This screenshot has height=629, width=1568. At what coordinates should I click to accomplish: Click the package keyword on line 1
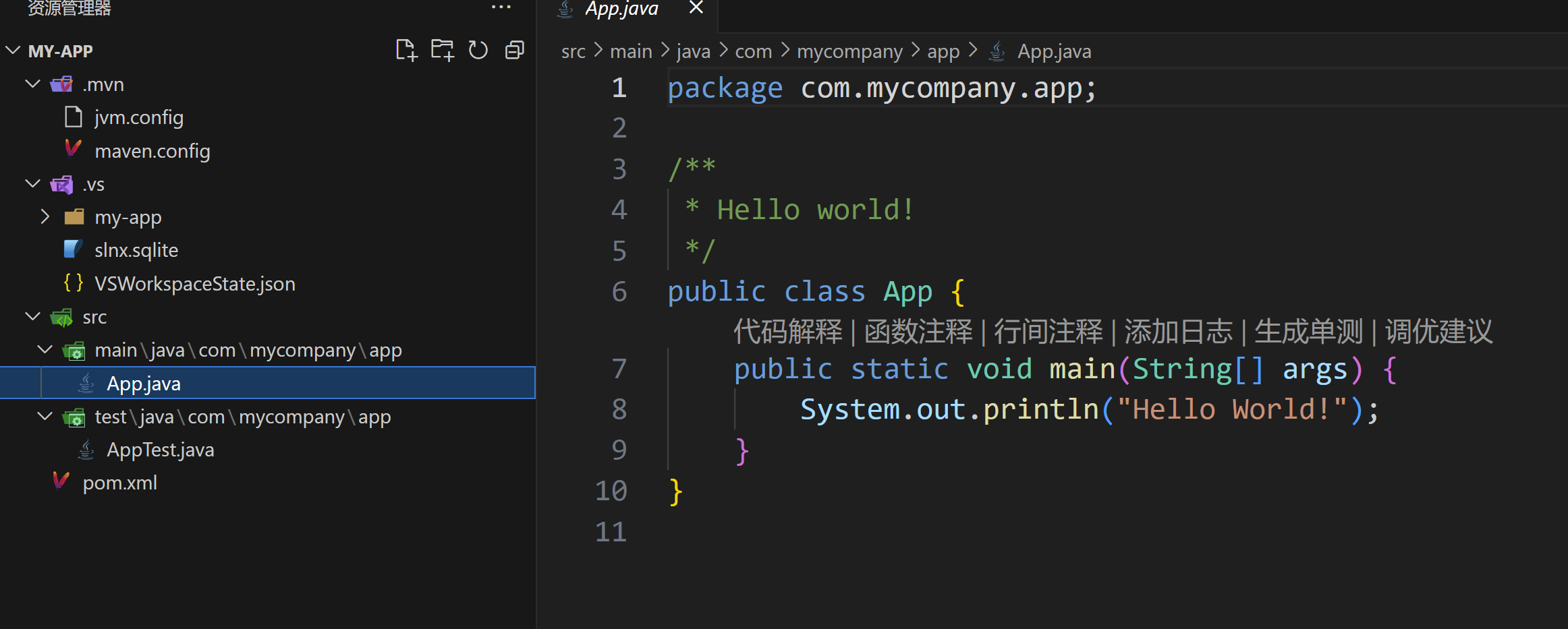point(725,89)
